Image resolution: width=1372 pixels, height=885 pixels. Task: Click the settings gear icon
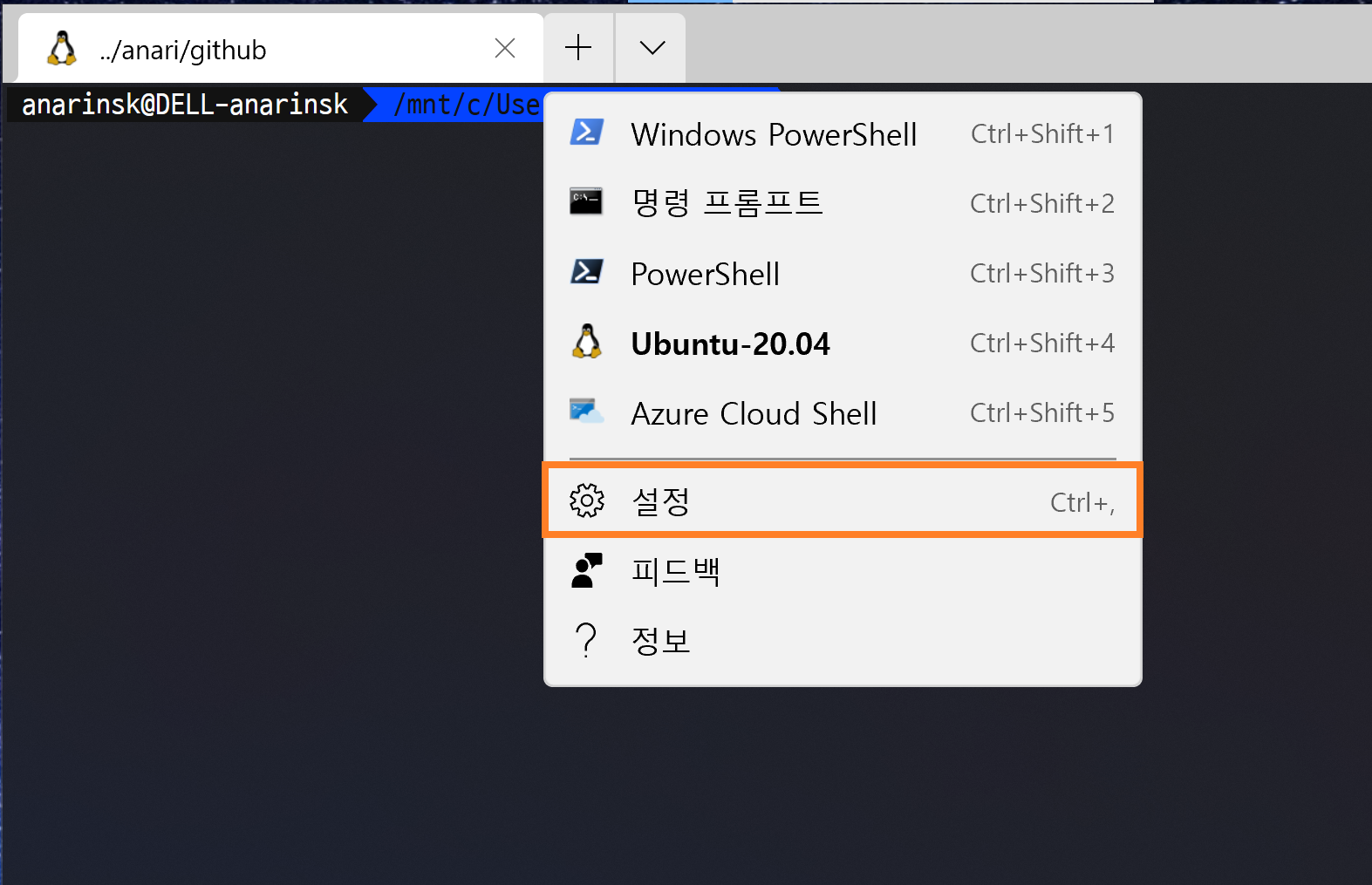[x=587, y=500]
